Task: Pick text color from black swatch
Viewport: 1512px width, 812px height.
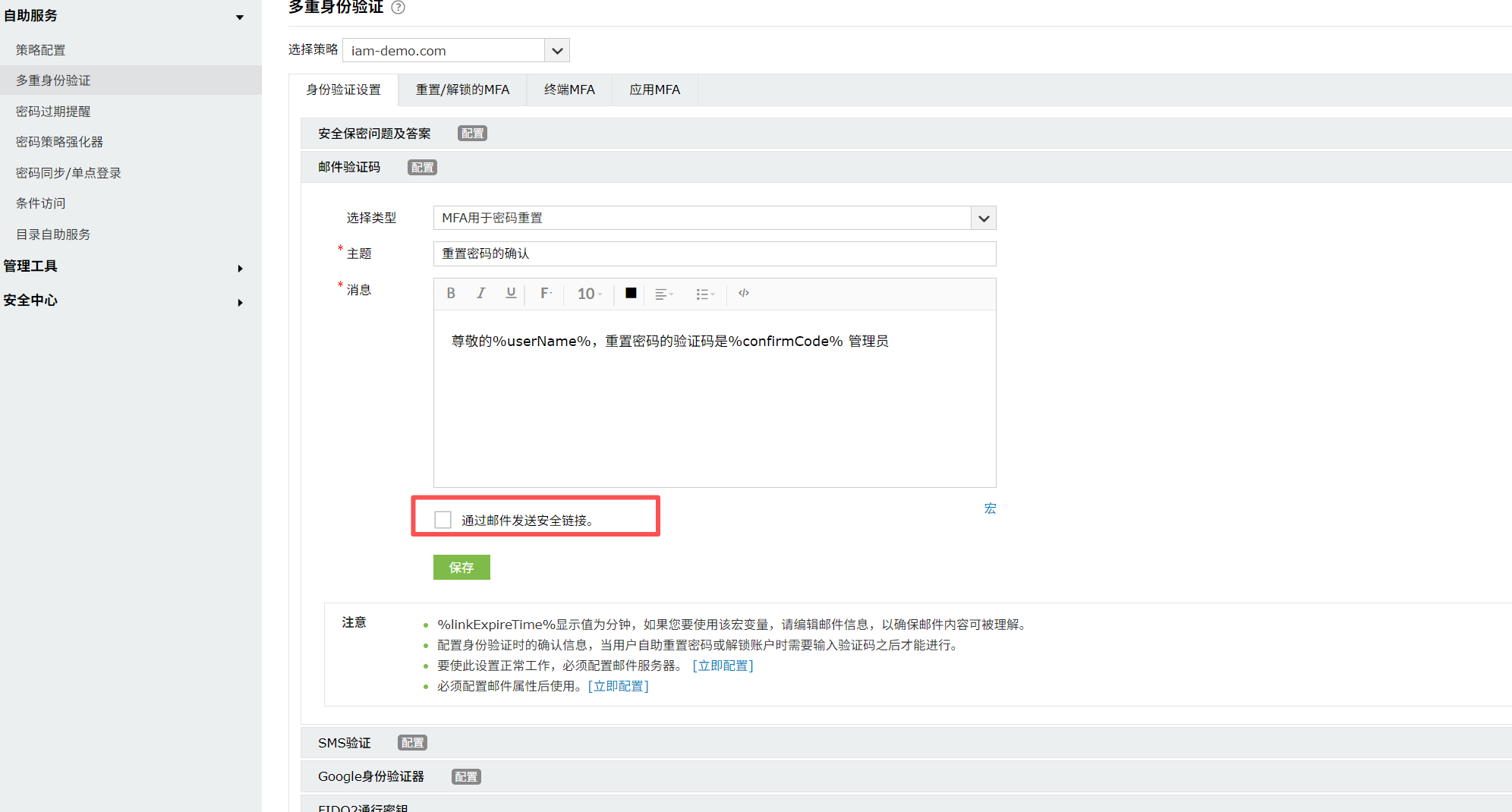Action: pos(631,294)
